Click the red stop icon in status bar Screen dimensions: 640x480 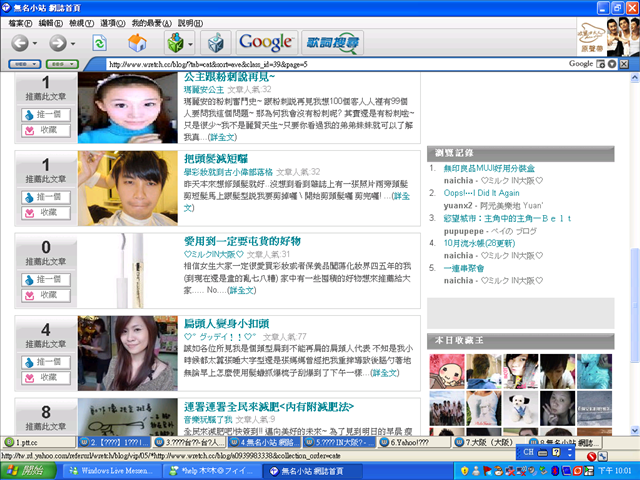point(591,456)
